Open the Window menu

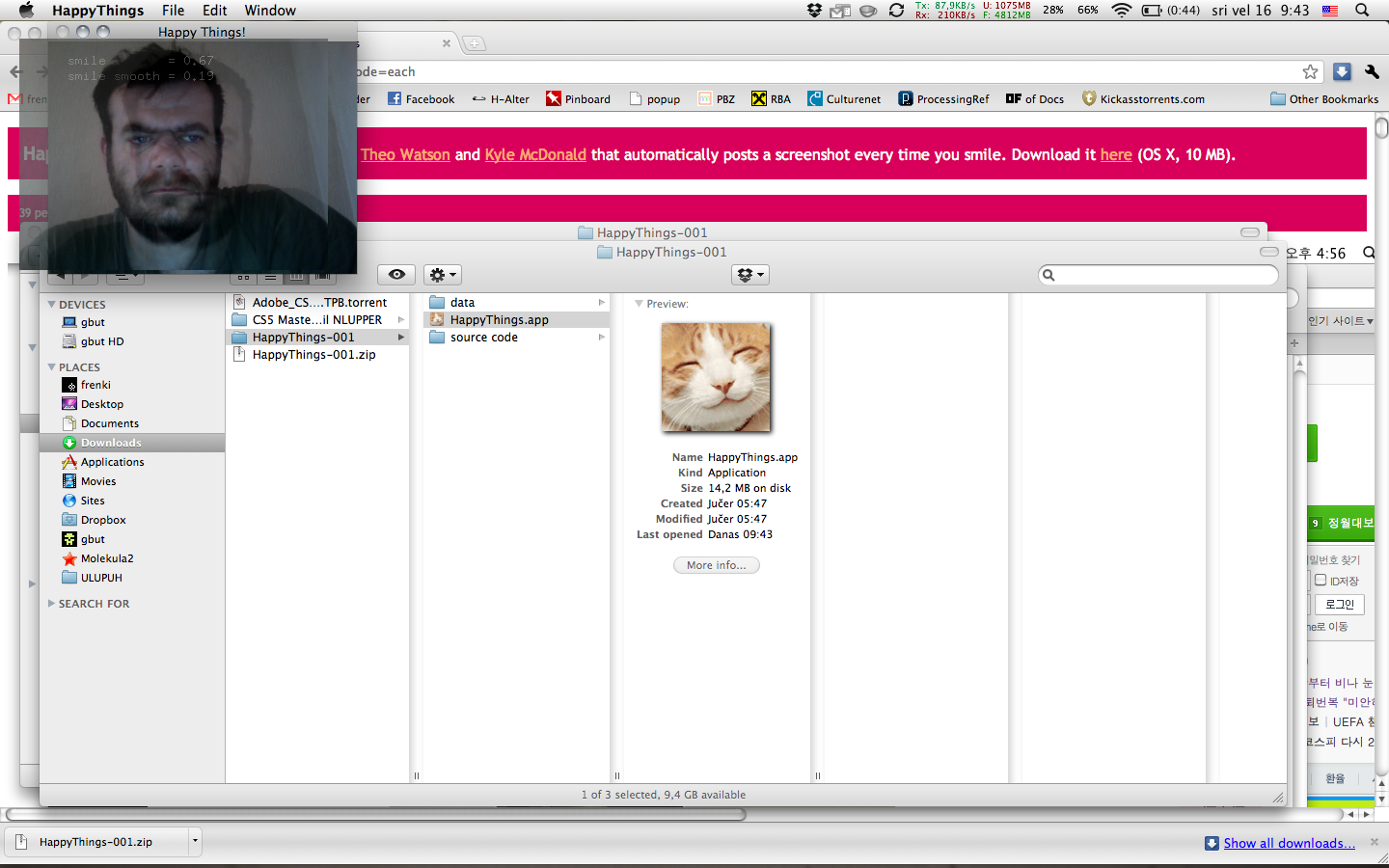(269, 11)
